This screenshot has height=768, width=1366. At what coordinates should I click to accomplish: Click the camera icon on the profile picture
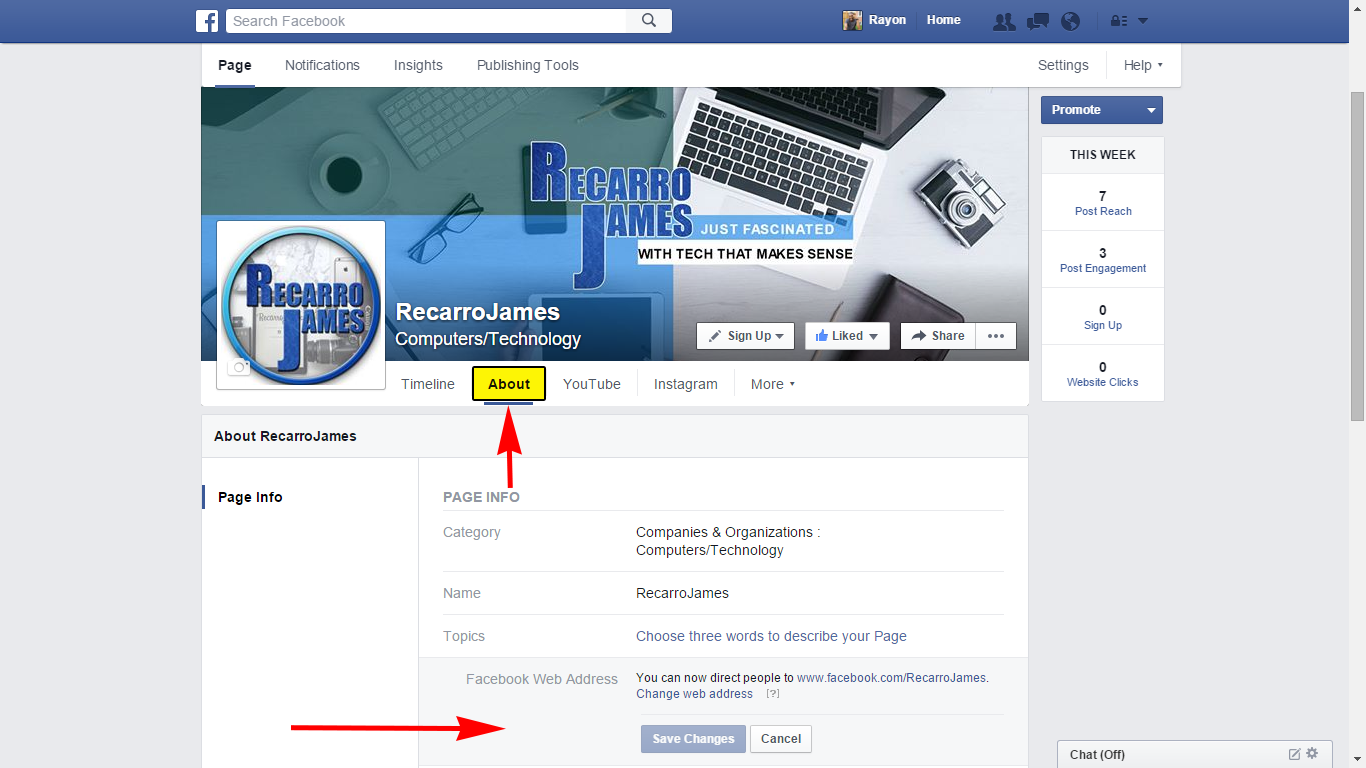[239, 367]
